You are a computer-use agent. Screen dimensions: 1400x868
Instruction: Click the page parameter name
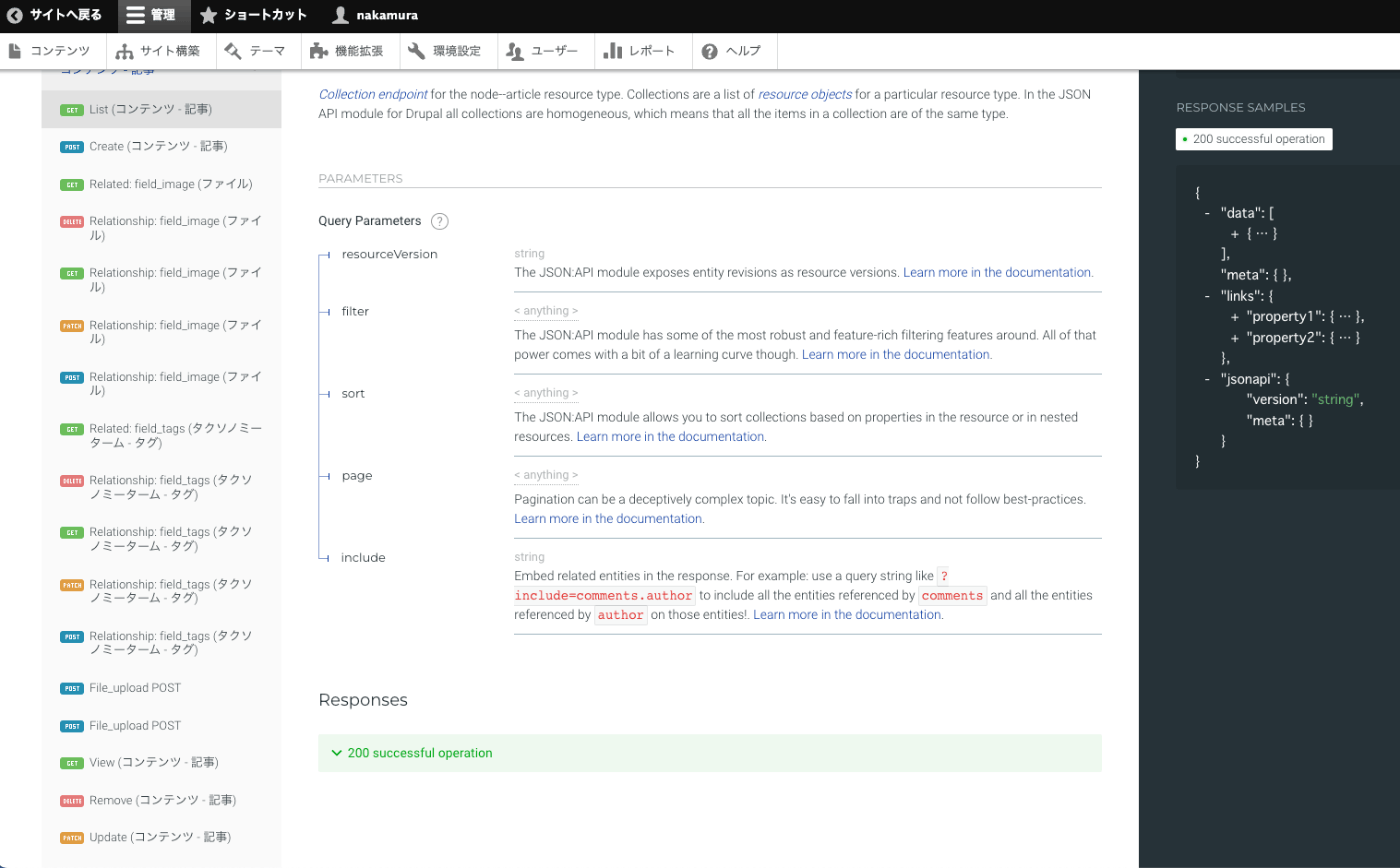[x=357, y=475]
